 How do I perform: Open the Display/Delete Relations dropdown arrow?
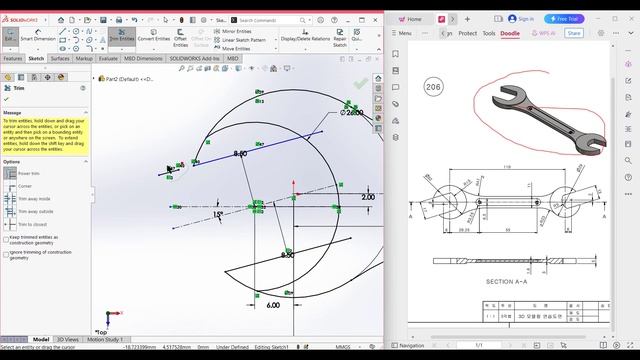305,49
